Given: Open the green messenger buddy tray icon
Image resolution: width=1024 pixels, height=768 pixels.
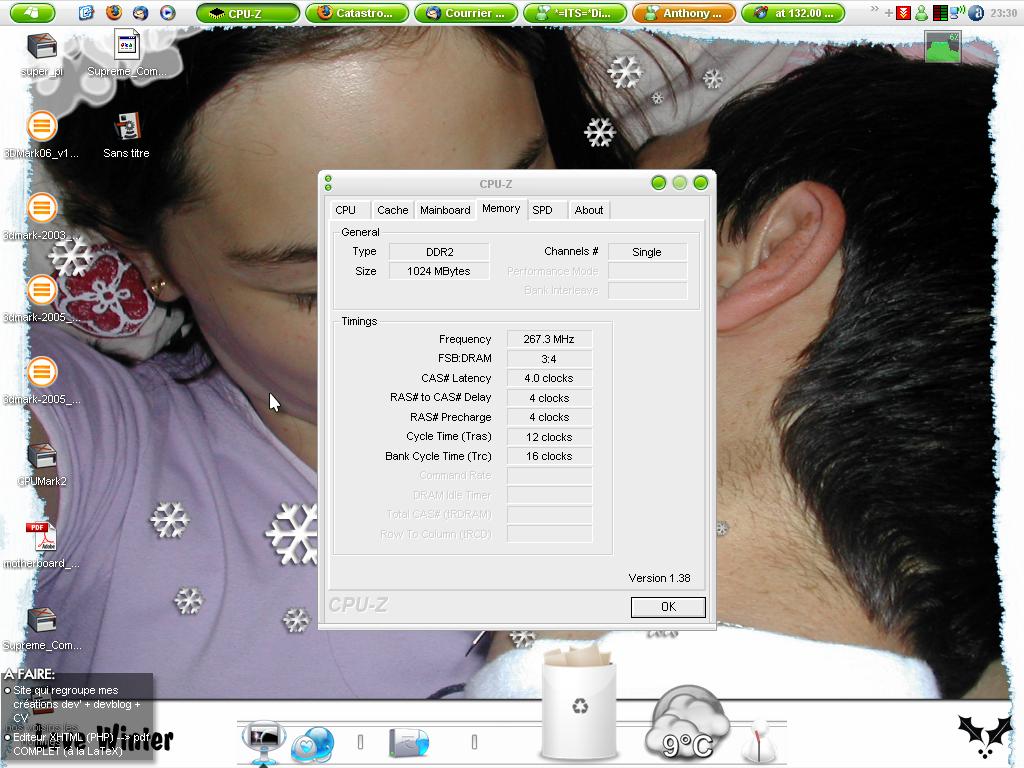Looking at the screenshot, I should [x=921, y=13].
